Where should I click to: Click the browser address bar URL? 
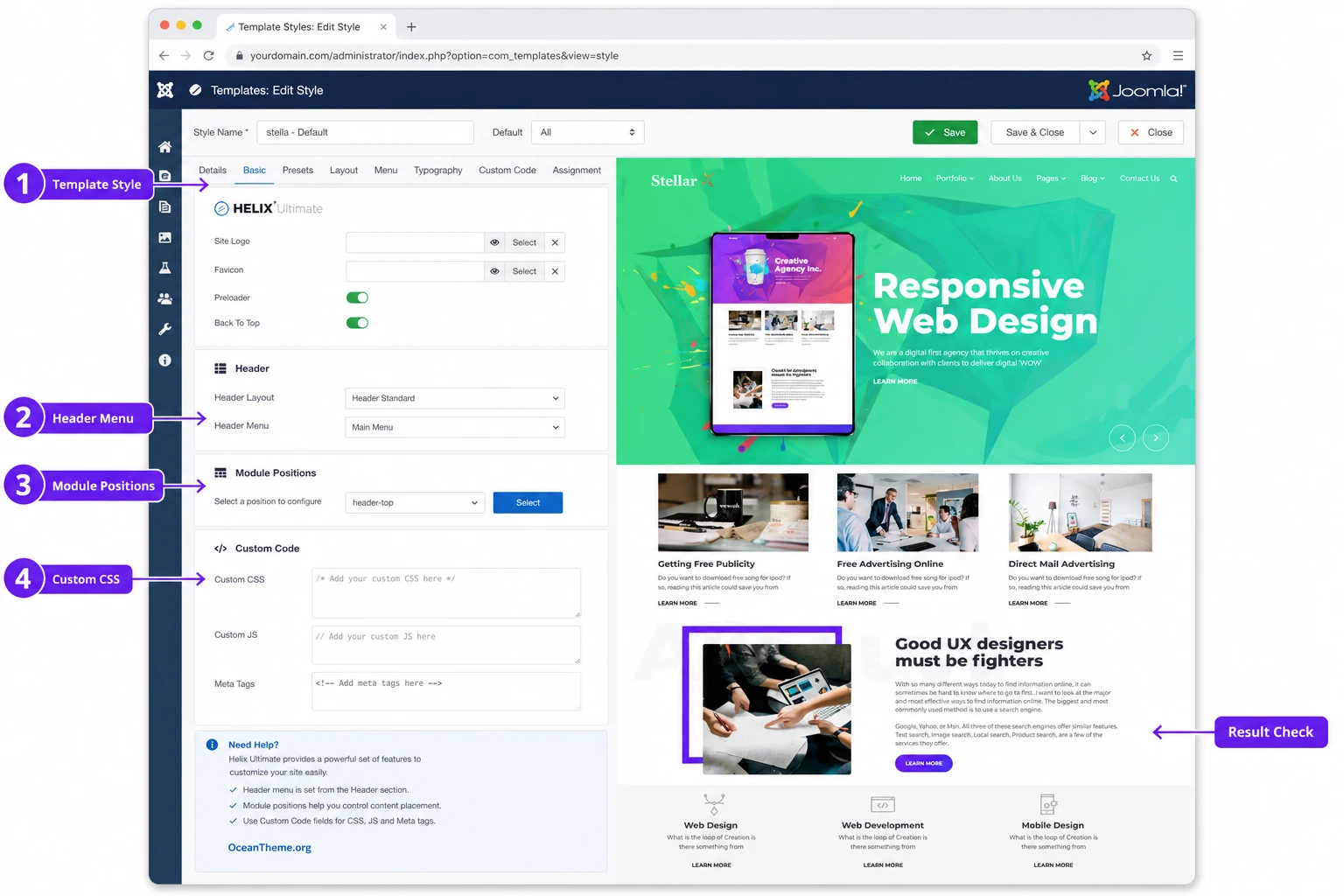434,55
